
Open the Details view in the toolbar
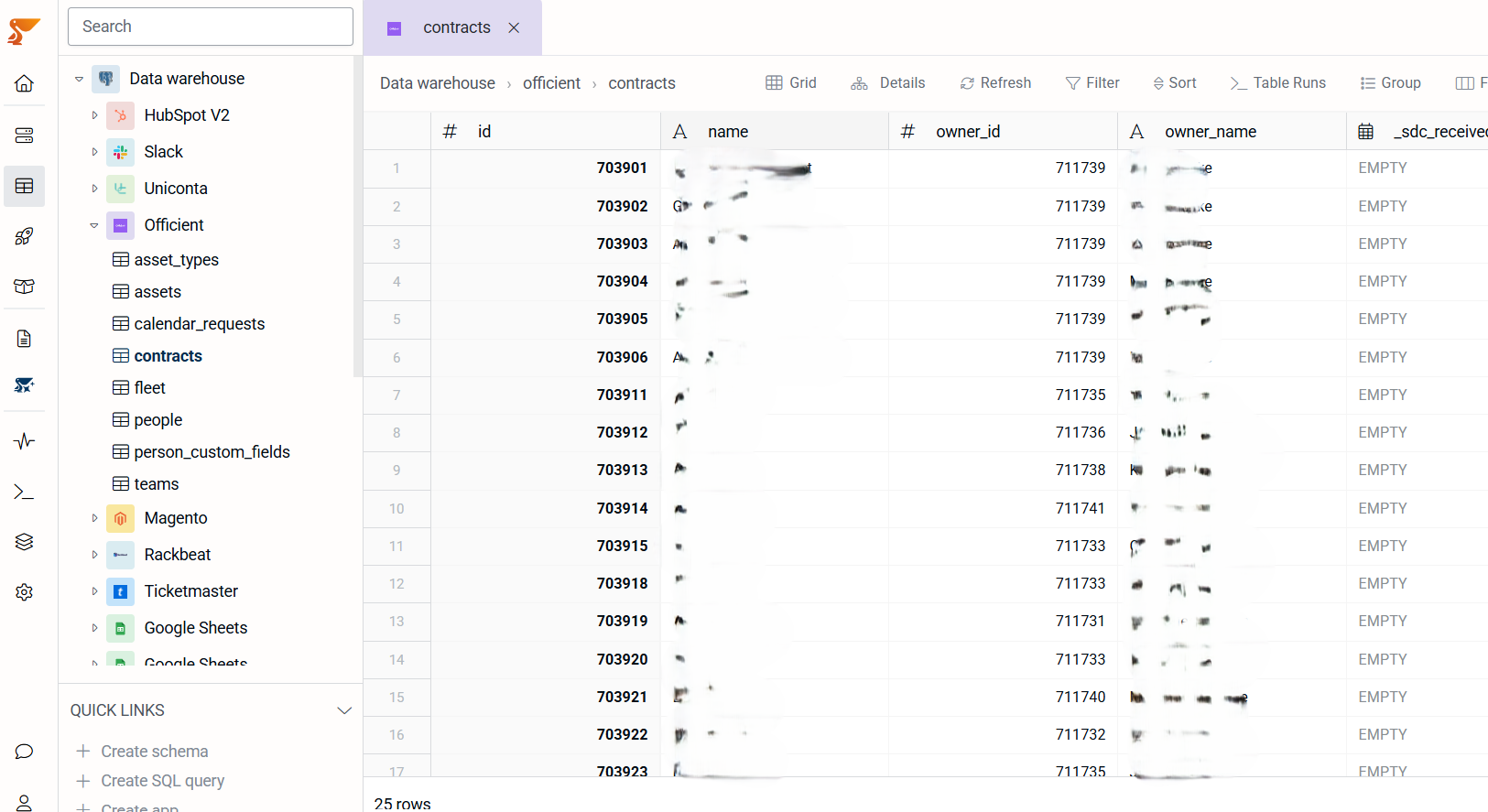[x=888, y=82]
